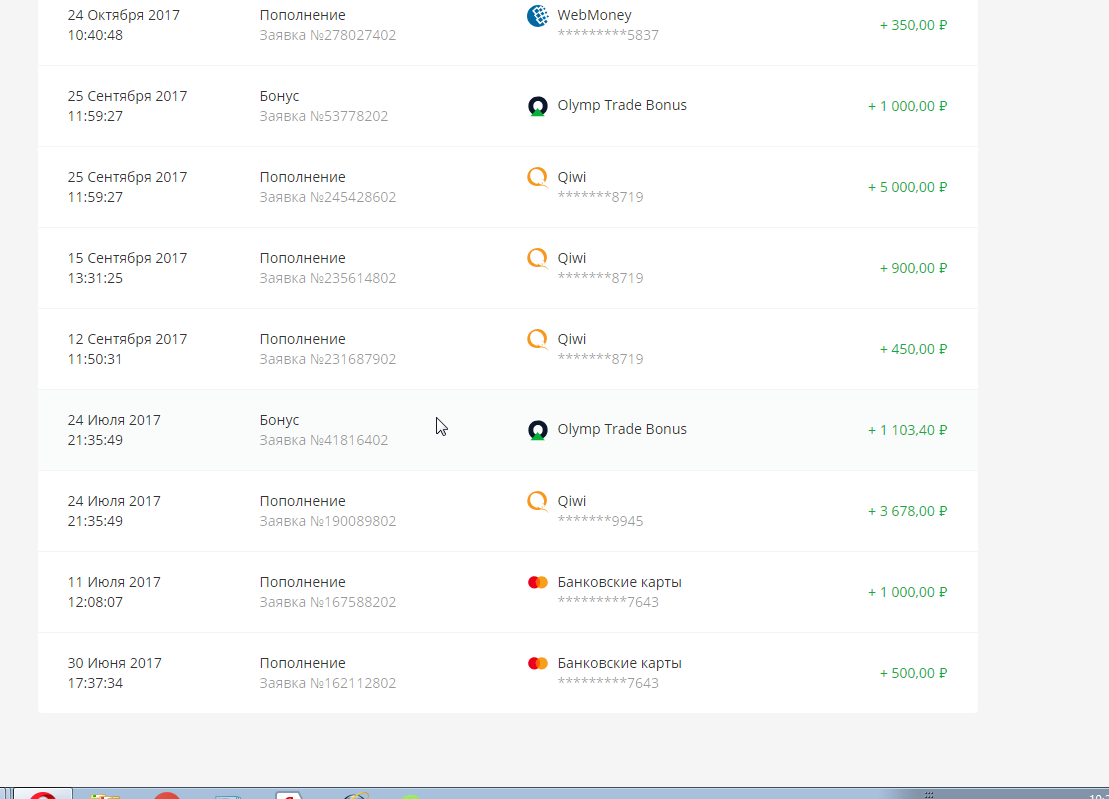Click the +1 000,00 ₽ amount for 11 Июля
The height and width of the screenshot is (799, 1109).
(x=907, y=593)
